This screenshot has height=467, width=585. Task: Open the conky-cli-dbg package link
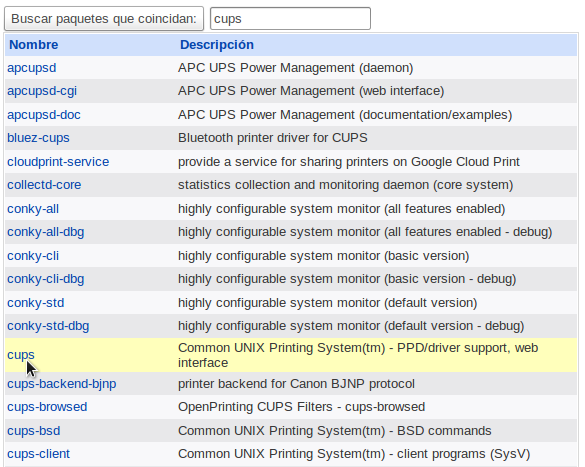pos(46,279)
